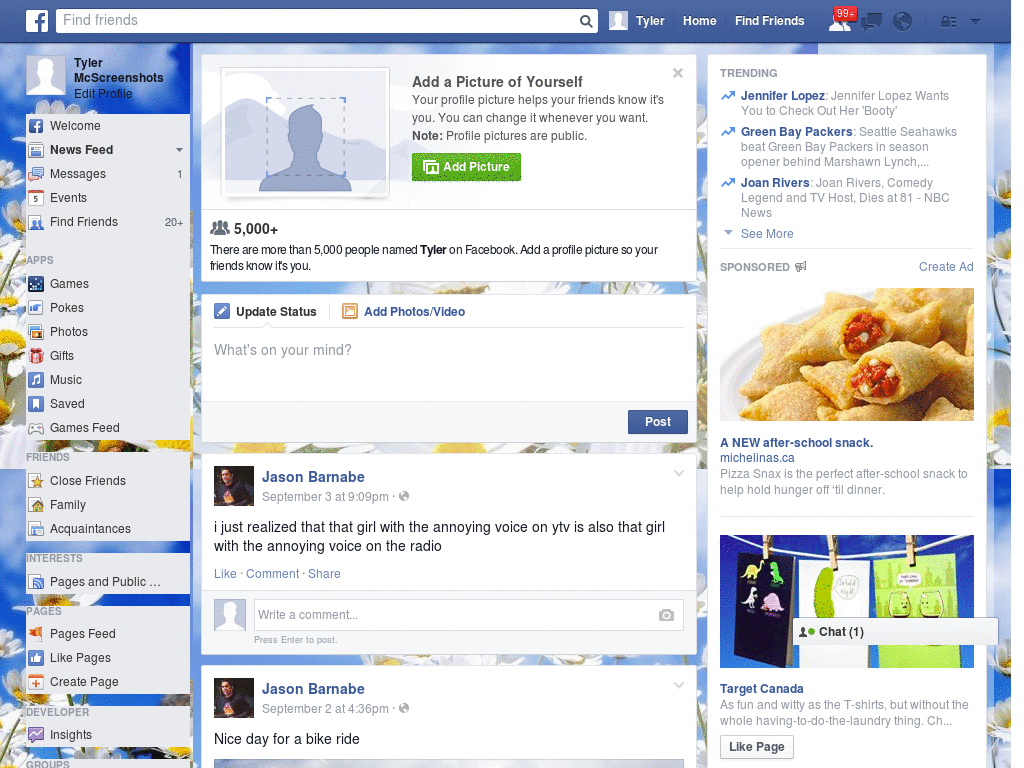The image size is (1024, 768).
Task: Click the Pages Feed icon
Action: [x=37, y=633]
